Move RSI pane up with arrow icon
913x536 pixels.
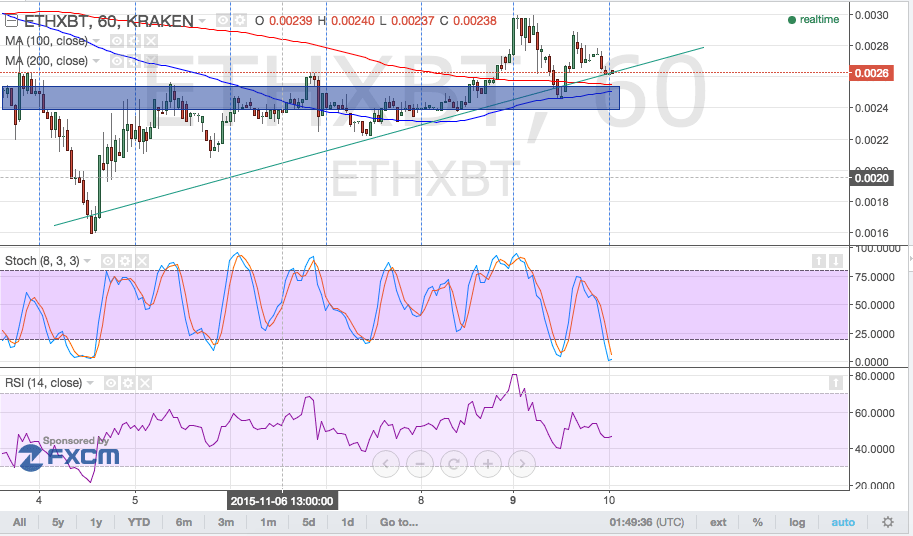tap(836, 383)
